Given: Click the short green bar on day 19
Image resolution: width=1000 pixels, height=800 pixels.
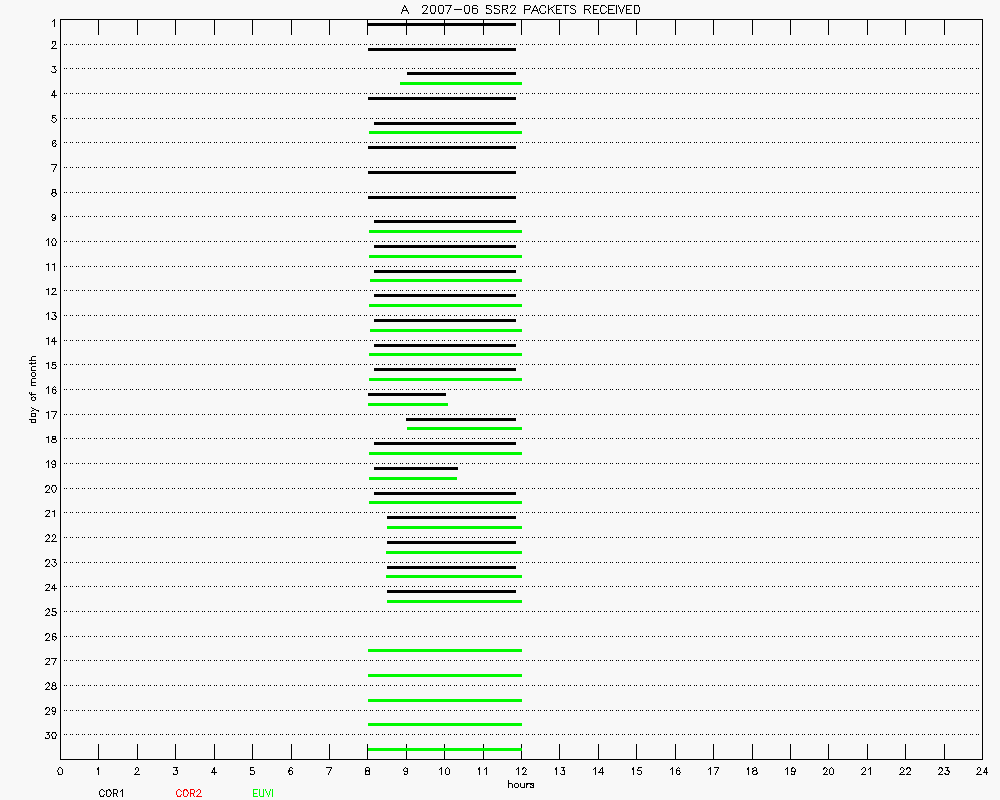Looking at the screenshot, I should 412,478.
